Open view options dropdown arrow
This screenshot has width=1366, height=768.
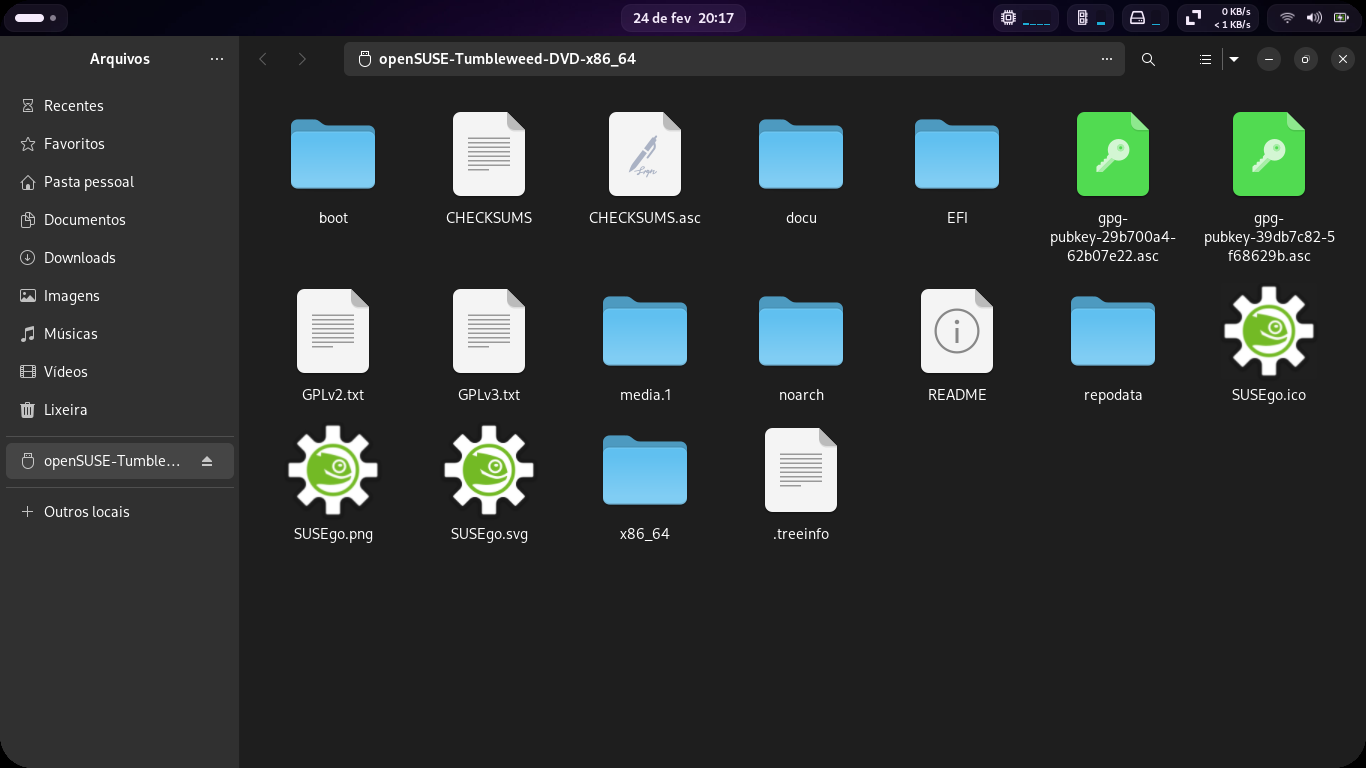click(1234, 59)
